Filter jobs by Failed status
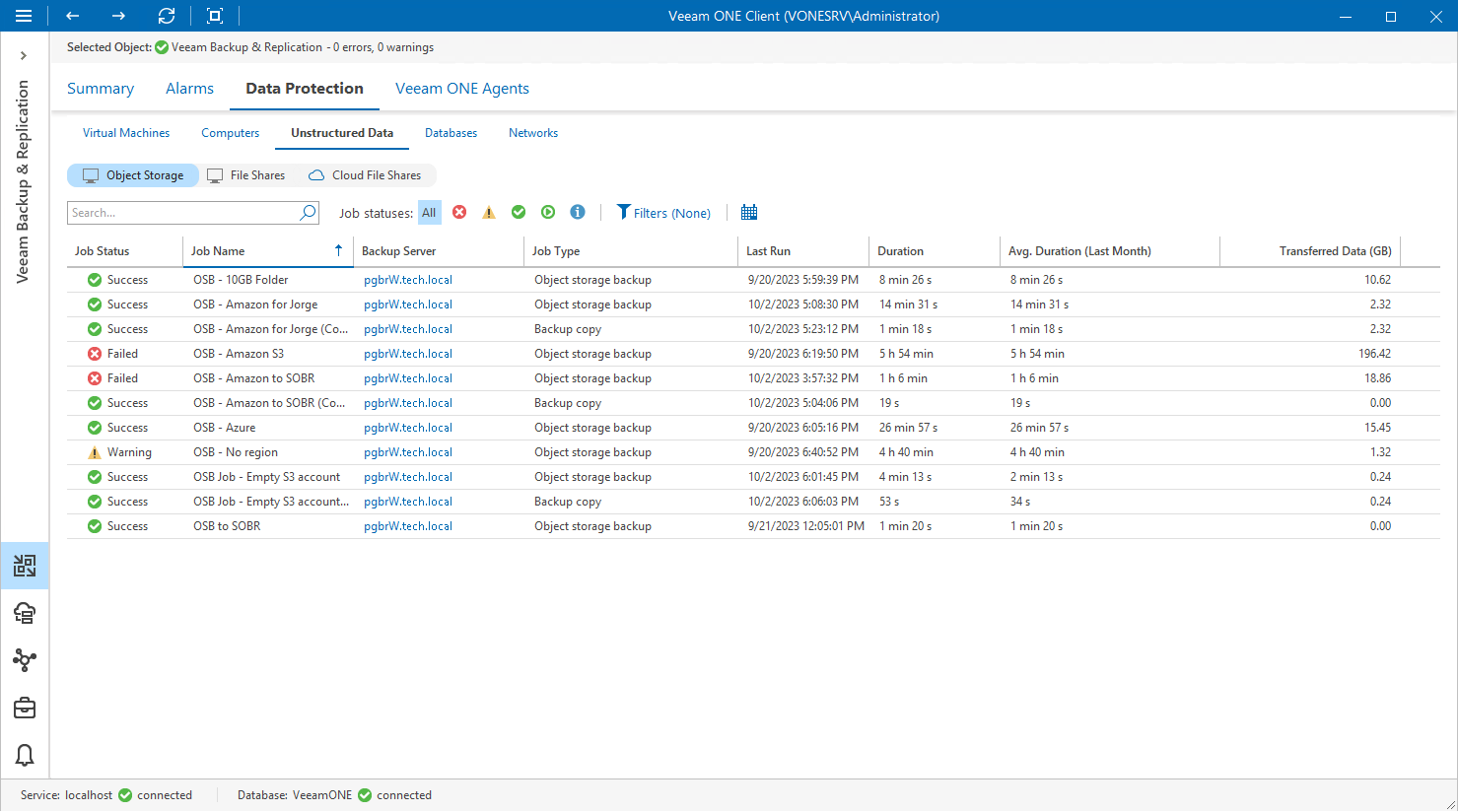The width and height of the screenshot is (1458, 812). [x=458, y=212]
